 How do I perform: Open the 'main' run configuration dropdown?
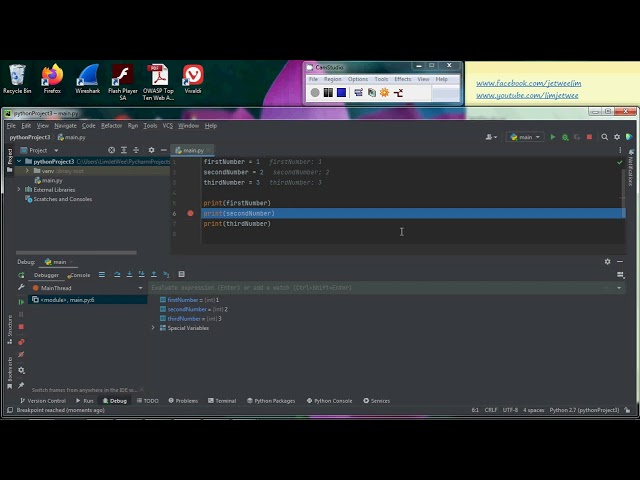[x=525, y=137]
